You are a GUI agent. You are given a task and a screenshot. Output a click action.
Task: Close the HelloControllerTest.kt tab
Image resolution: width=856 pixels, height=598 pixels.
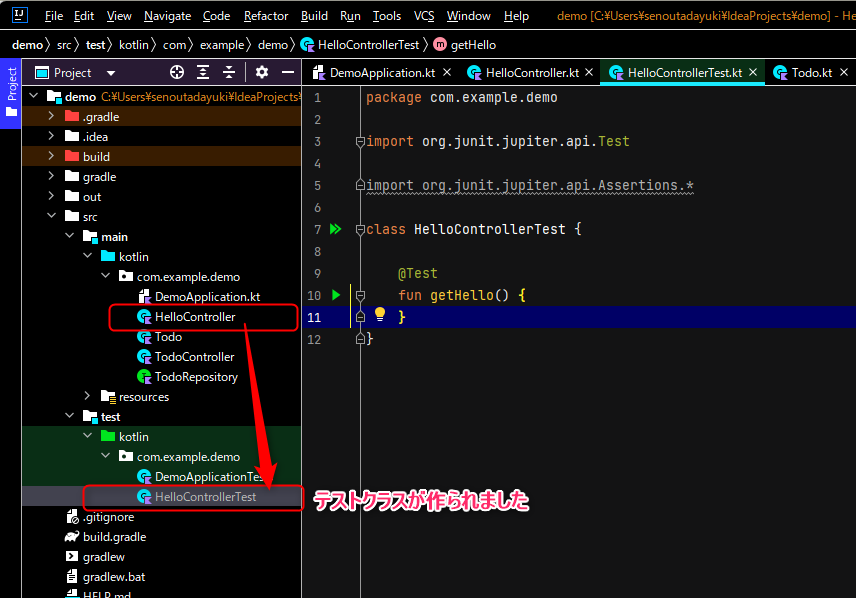pyautogui.click(x=753, y=72)
